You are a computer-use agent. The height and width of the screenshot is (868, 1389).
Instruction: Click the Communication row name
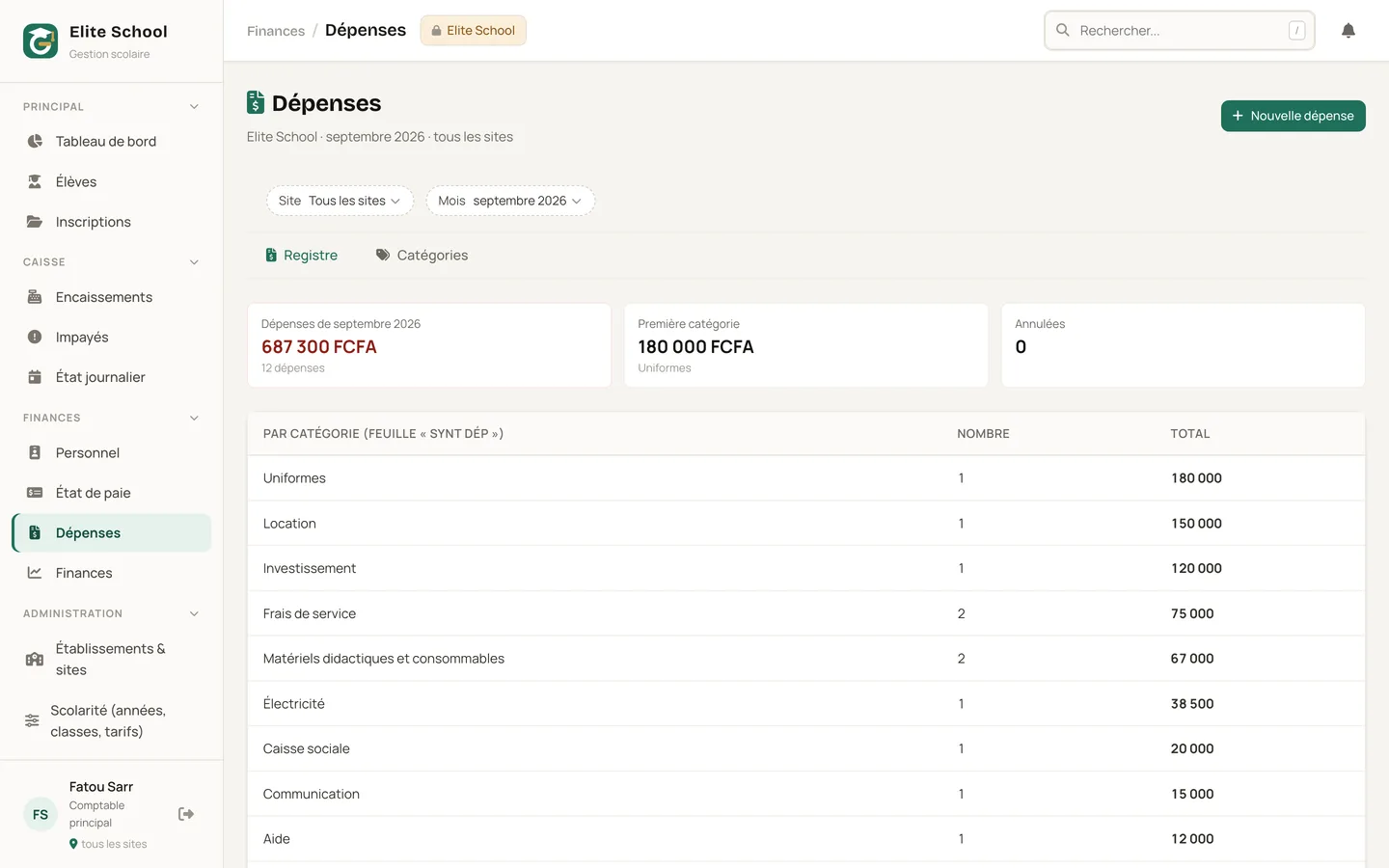pos(312,795)
